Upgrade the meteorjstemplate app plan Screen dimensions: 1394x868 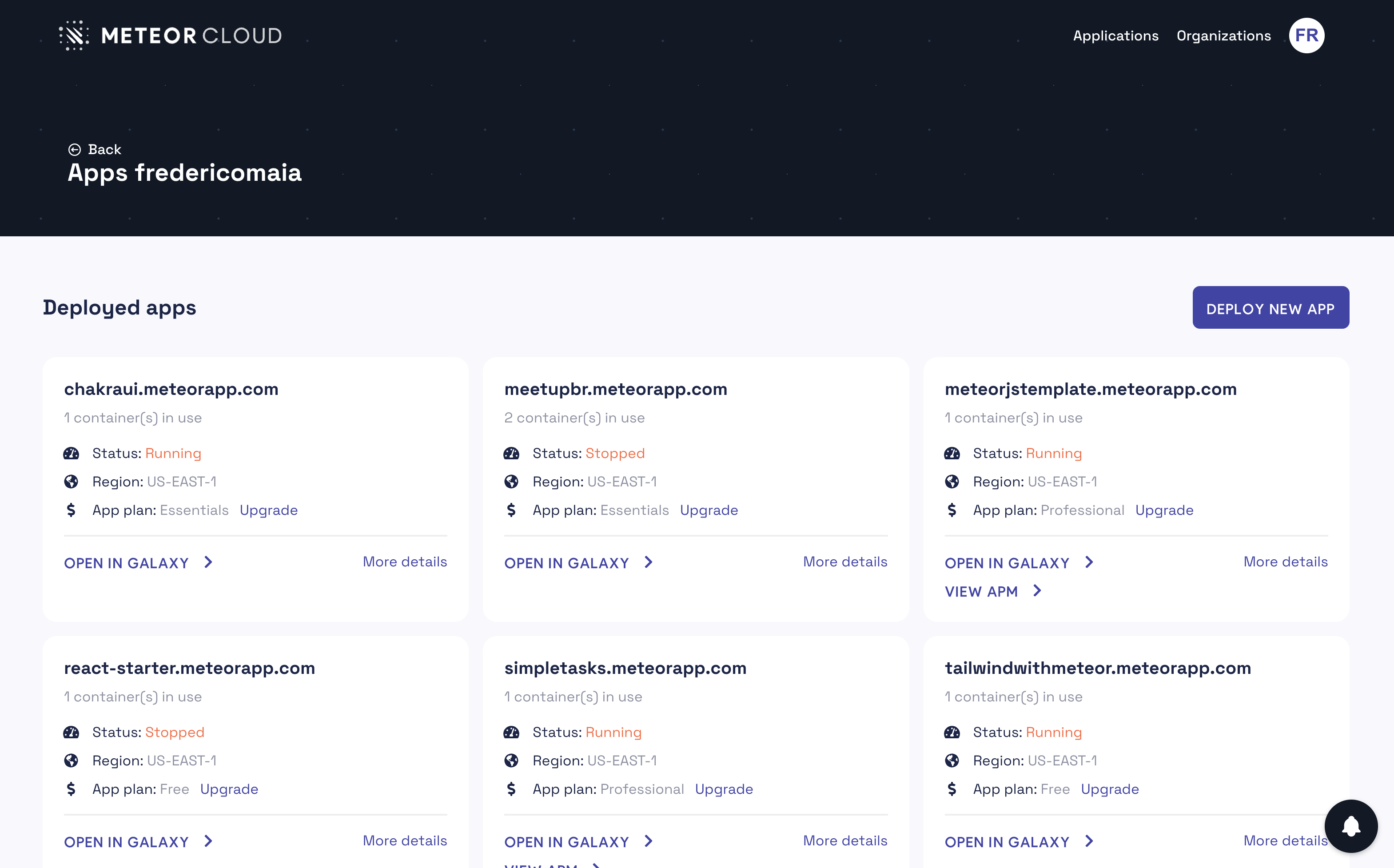(x=1164, y=510)
